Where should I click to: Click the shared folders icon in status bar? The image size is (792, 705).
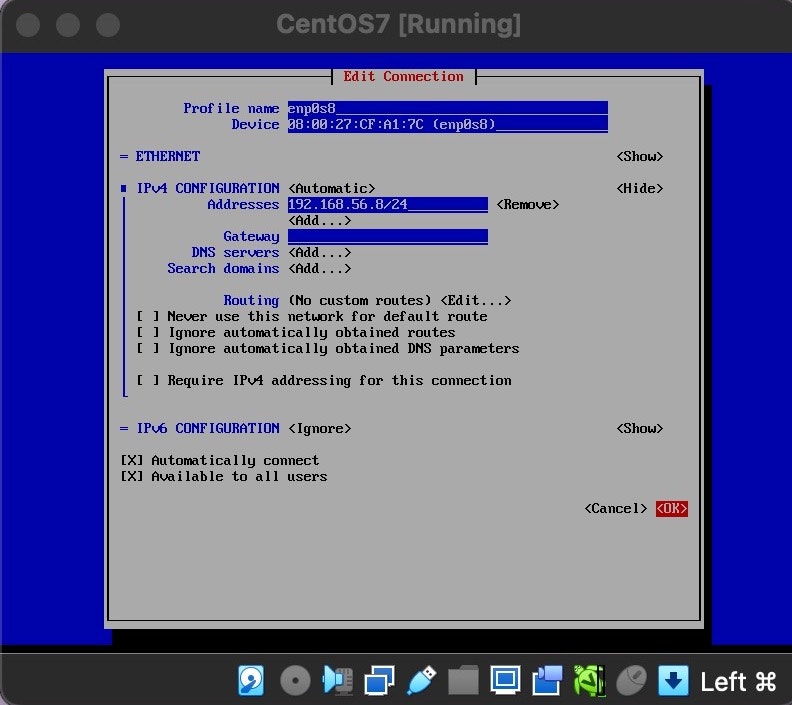tap(463, 680)
